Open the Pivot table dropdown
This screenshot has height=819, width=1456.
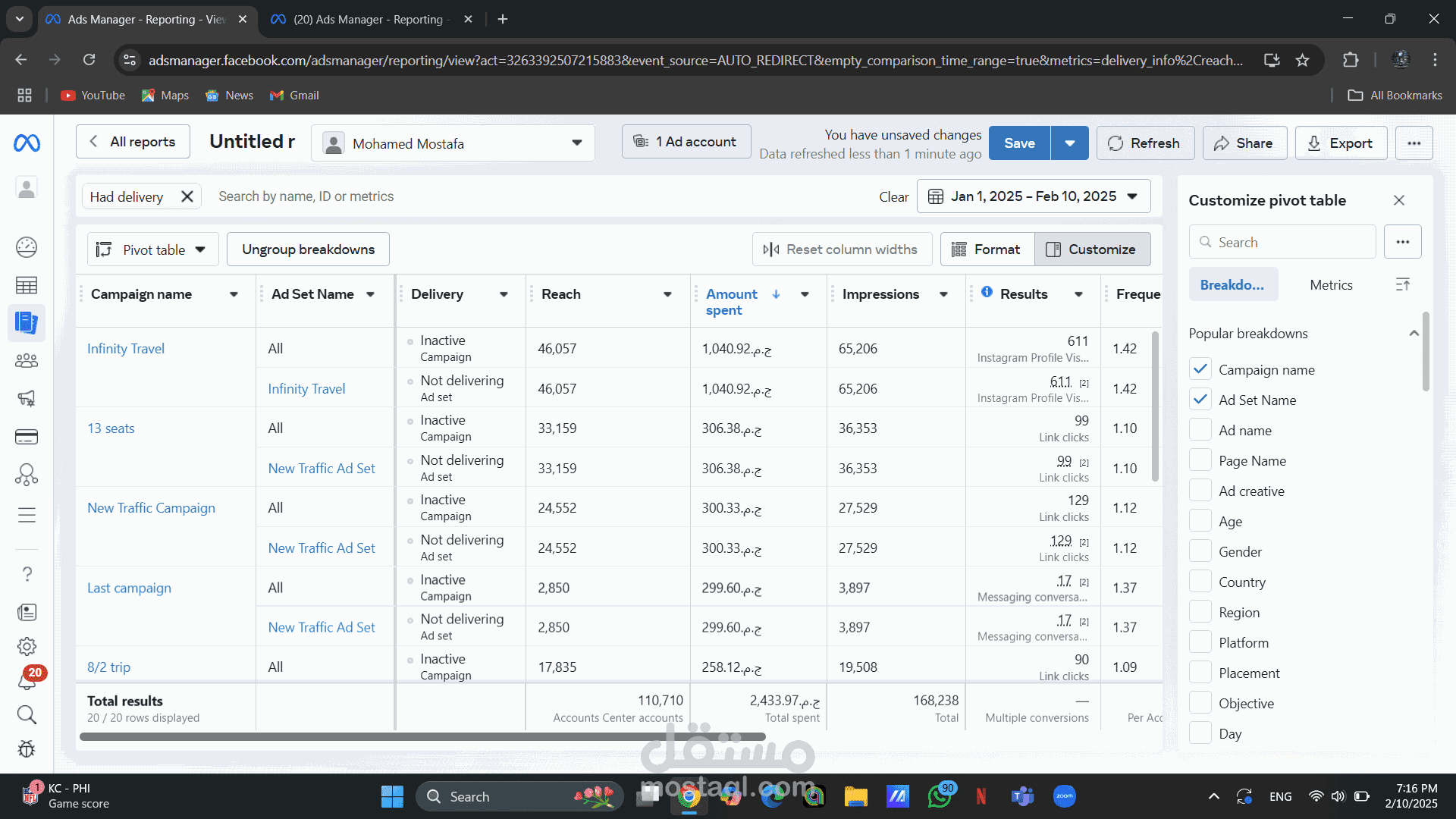[x=153, y=249]
